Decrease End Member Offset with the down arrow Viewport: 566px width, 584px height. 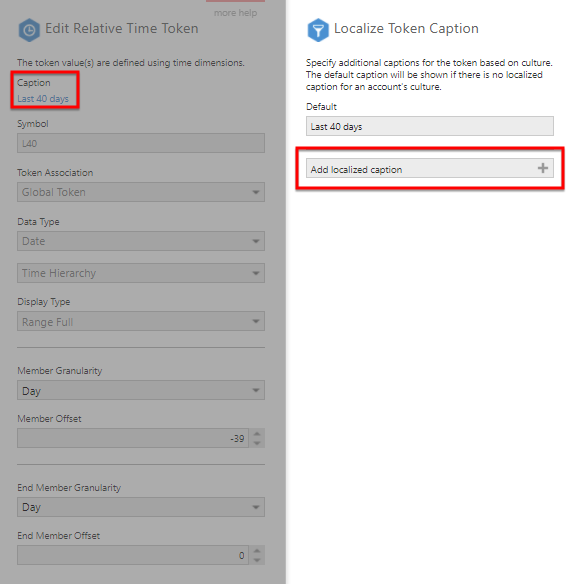click(x=257, y=560)
